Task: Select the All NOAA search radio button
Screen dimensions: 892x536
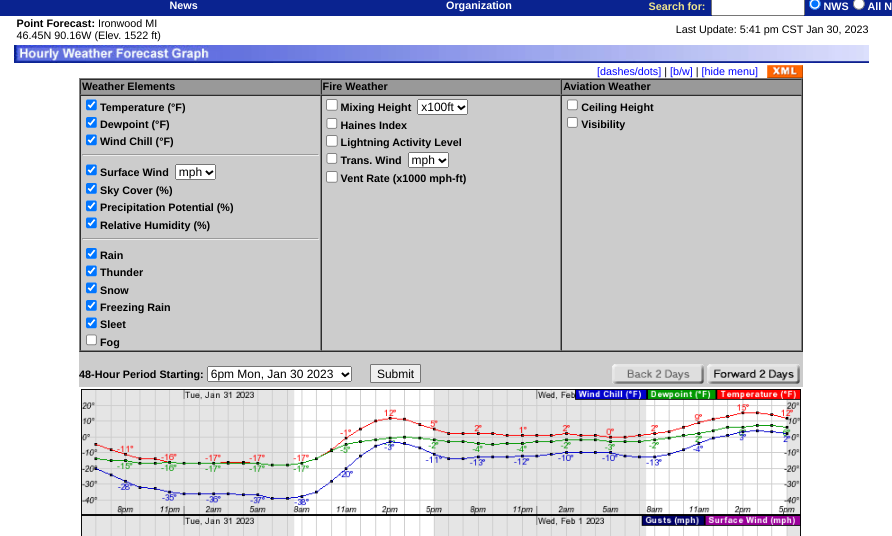Action: [x=859, y=5]
